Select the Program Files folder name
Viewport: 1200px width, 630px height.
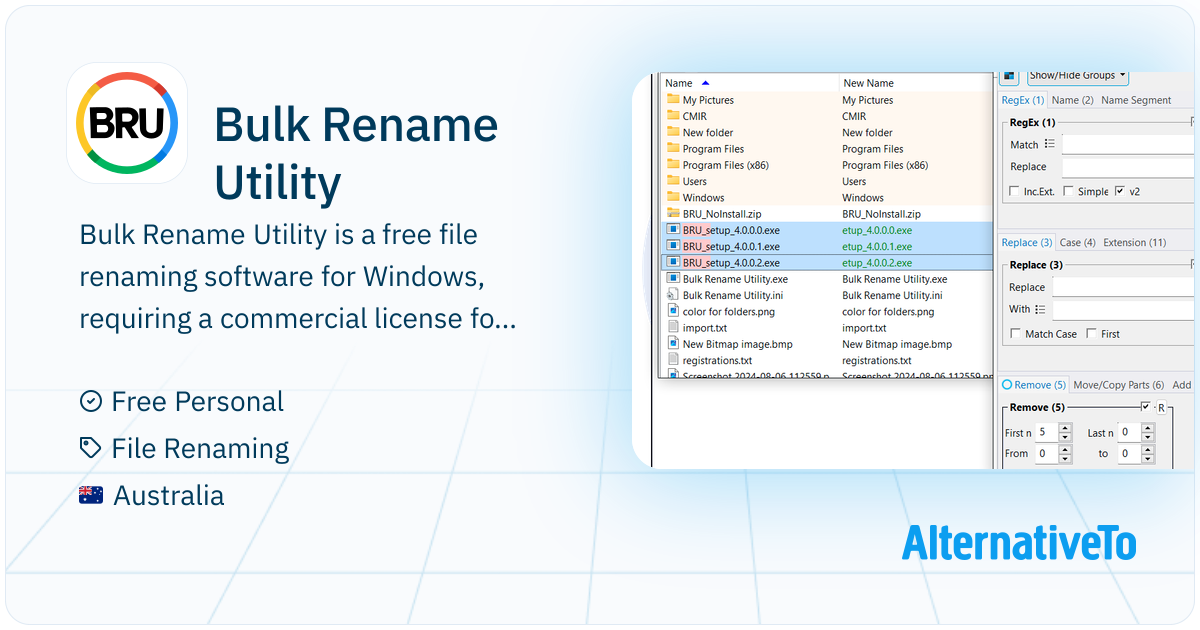pyautogui.click(x=713, y=149)
